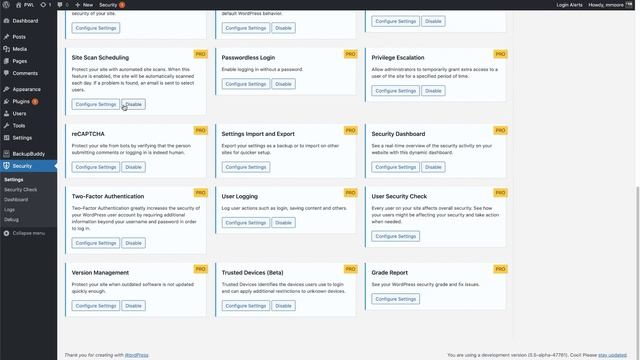
Task: Open the comments bubble in admin bar
Action: click(x=60, y=5)
